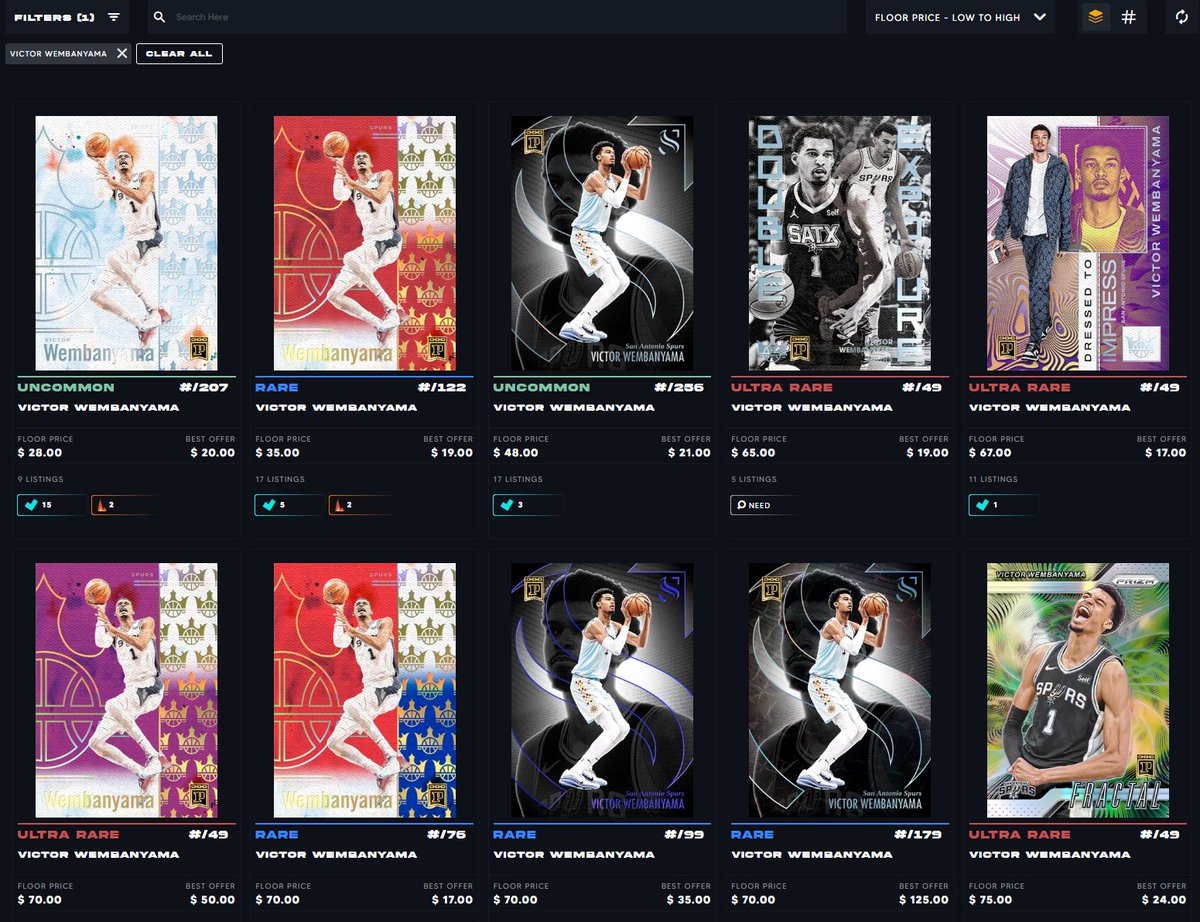Click the $ 75.00 floor price

tap(991, 899)
